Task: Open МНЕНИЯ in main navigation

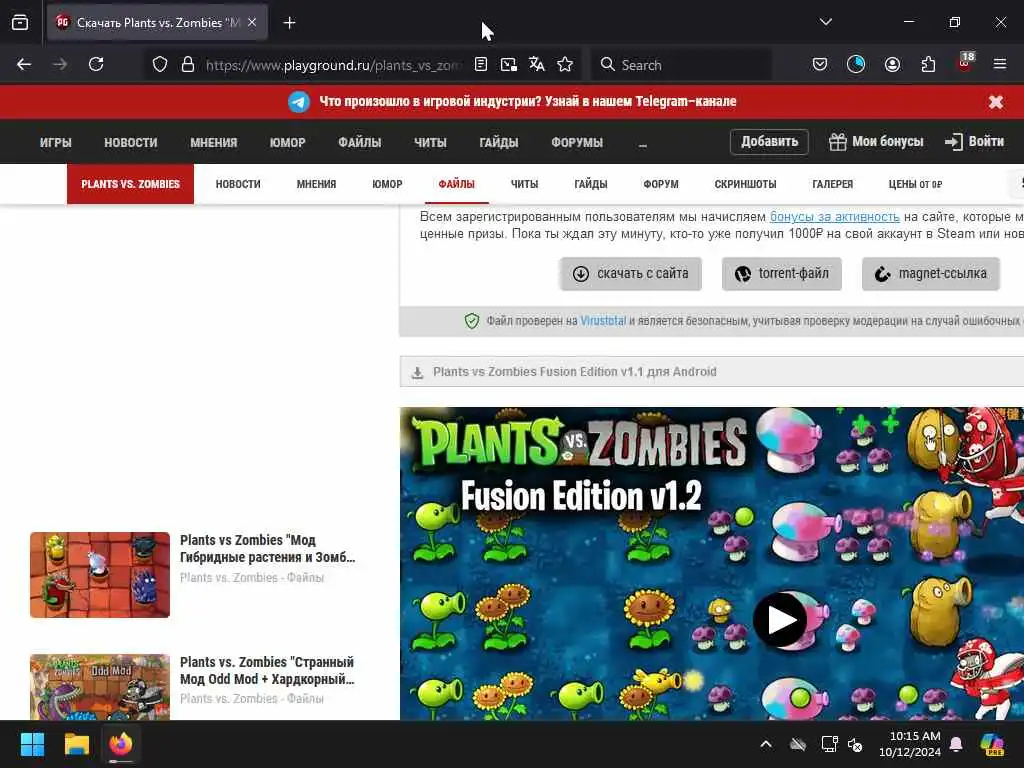Action: click(214, 142)
